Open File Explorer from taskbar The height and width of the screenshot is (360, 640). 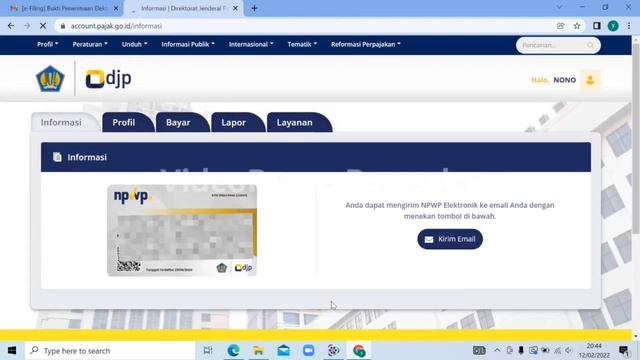[258, 351]
